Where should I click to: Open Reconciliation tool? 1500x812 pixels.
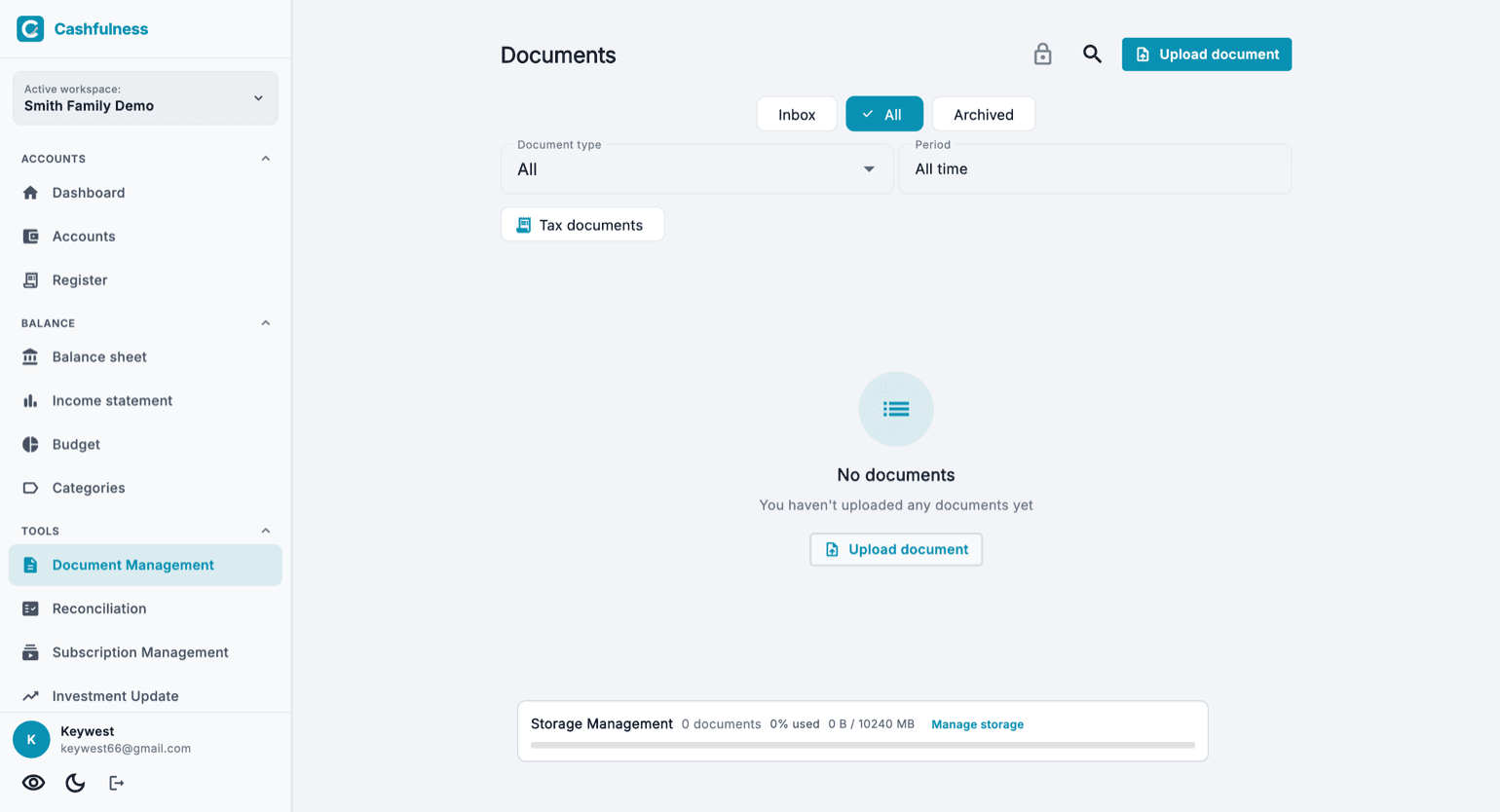pyautogui.click(x=145, y=609)
